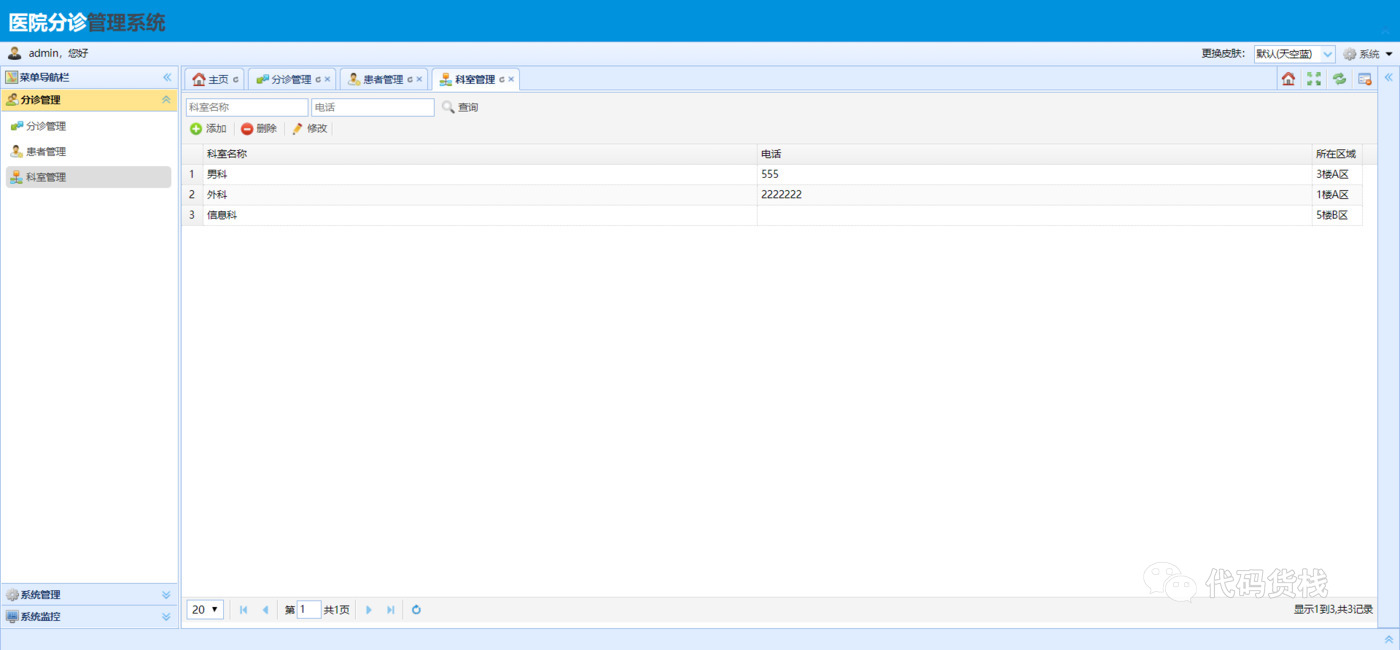This screenshot has width=1400, height=650.
Task: Refresh the grid via the pager reload icon
Action: [x=416, y=609]
